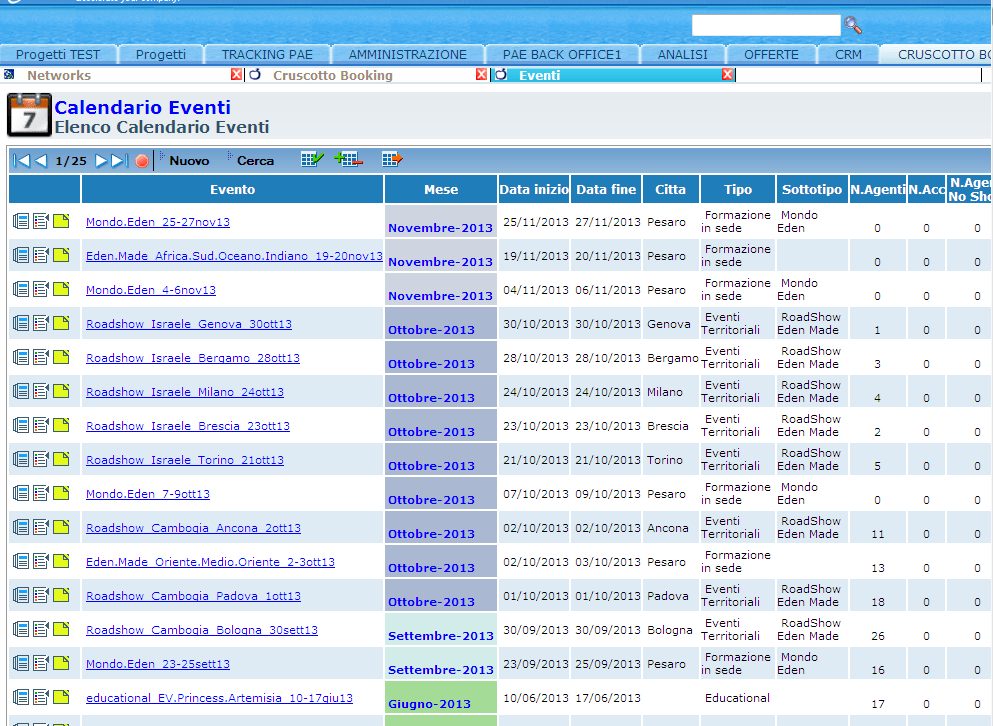Click the magnifying glass search icon
The height and width of the screenshot is (726, 993).
pos(853,25)
